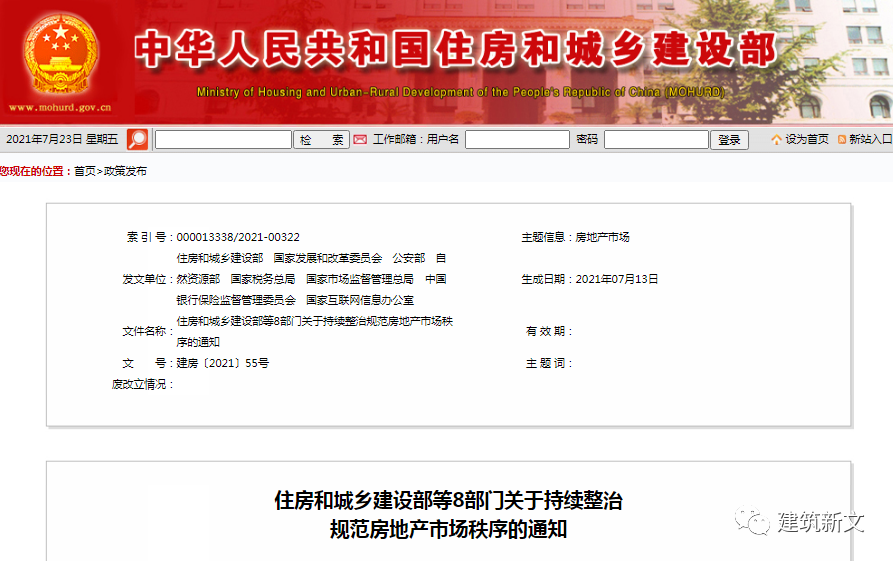
Task: Click the house icon beside 设为首页
Action: [x=776, y=140]
